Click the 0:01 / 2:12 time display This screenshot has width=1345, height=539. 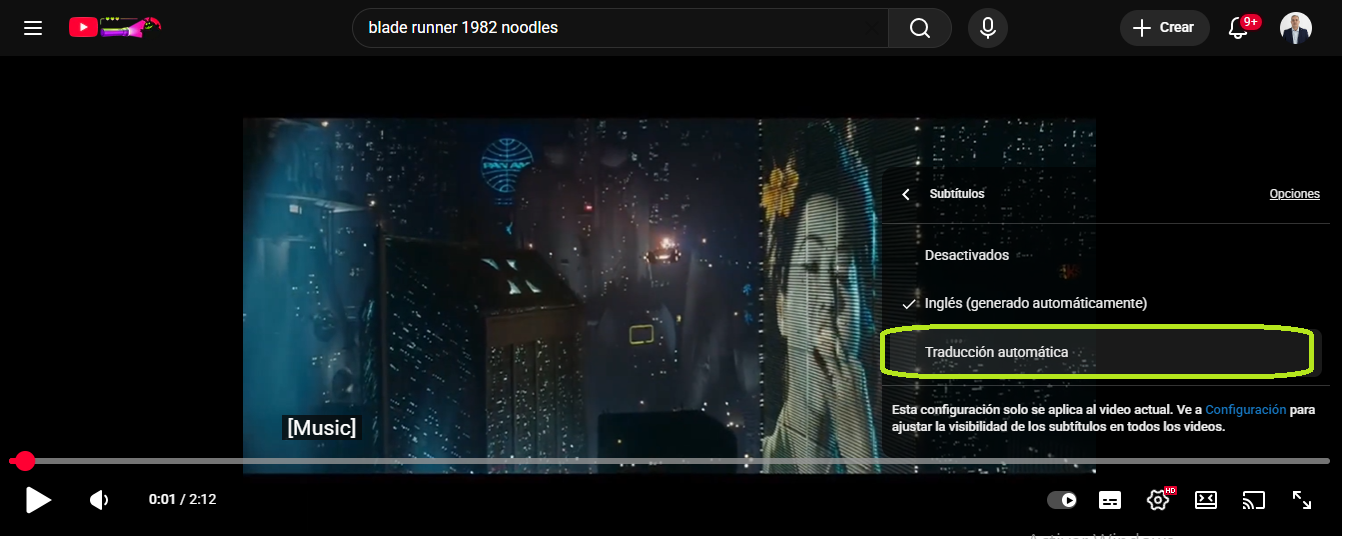point(182,499)
